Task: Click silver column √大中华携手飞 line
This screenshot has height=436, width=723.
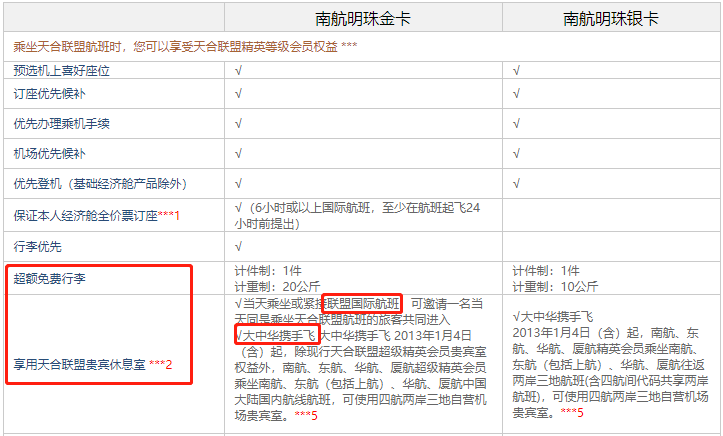Action: [x=553, y=317]
